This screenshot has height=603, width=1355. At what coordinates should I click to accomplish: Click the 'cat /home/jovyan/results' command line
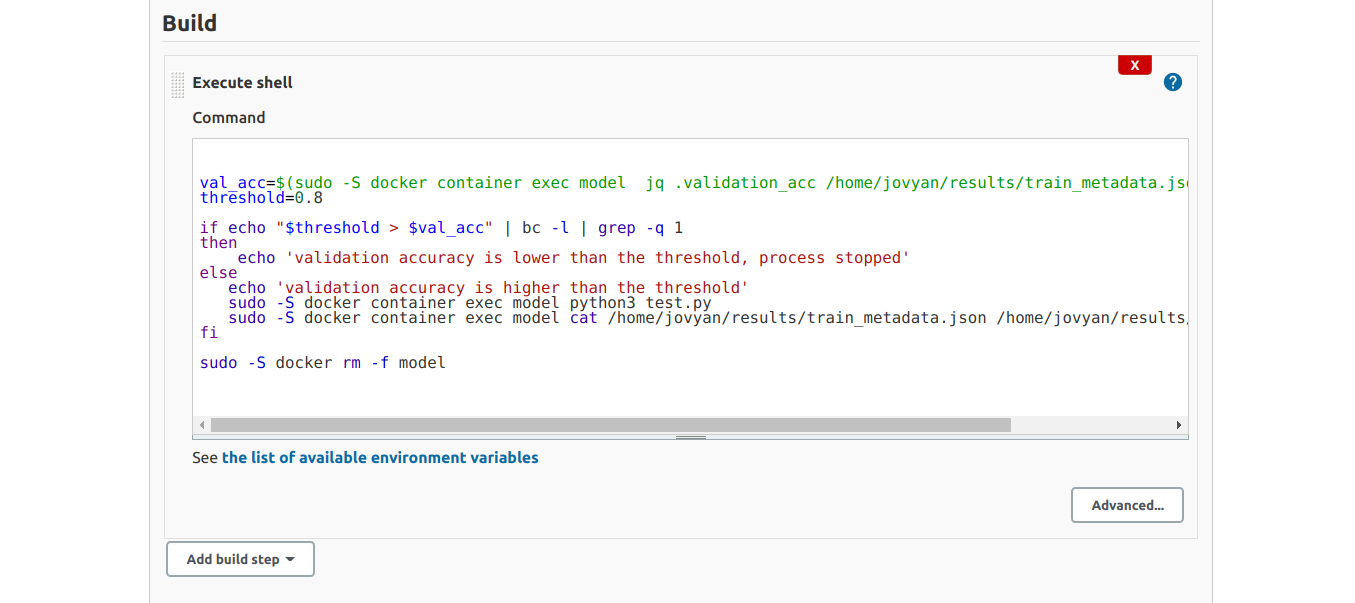(x=708, y=318)
